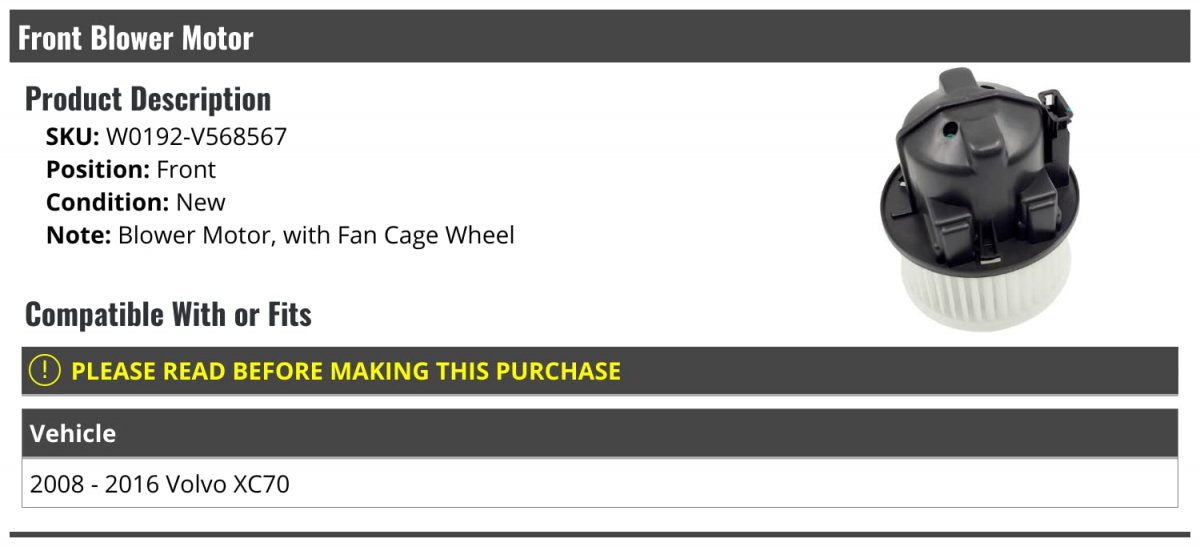Select the SKU value W0192-V568567
1200x547 pixels.
click(x=196, y=137)
